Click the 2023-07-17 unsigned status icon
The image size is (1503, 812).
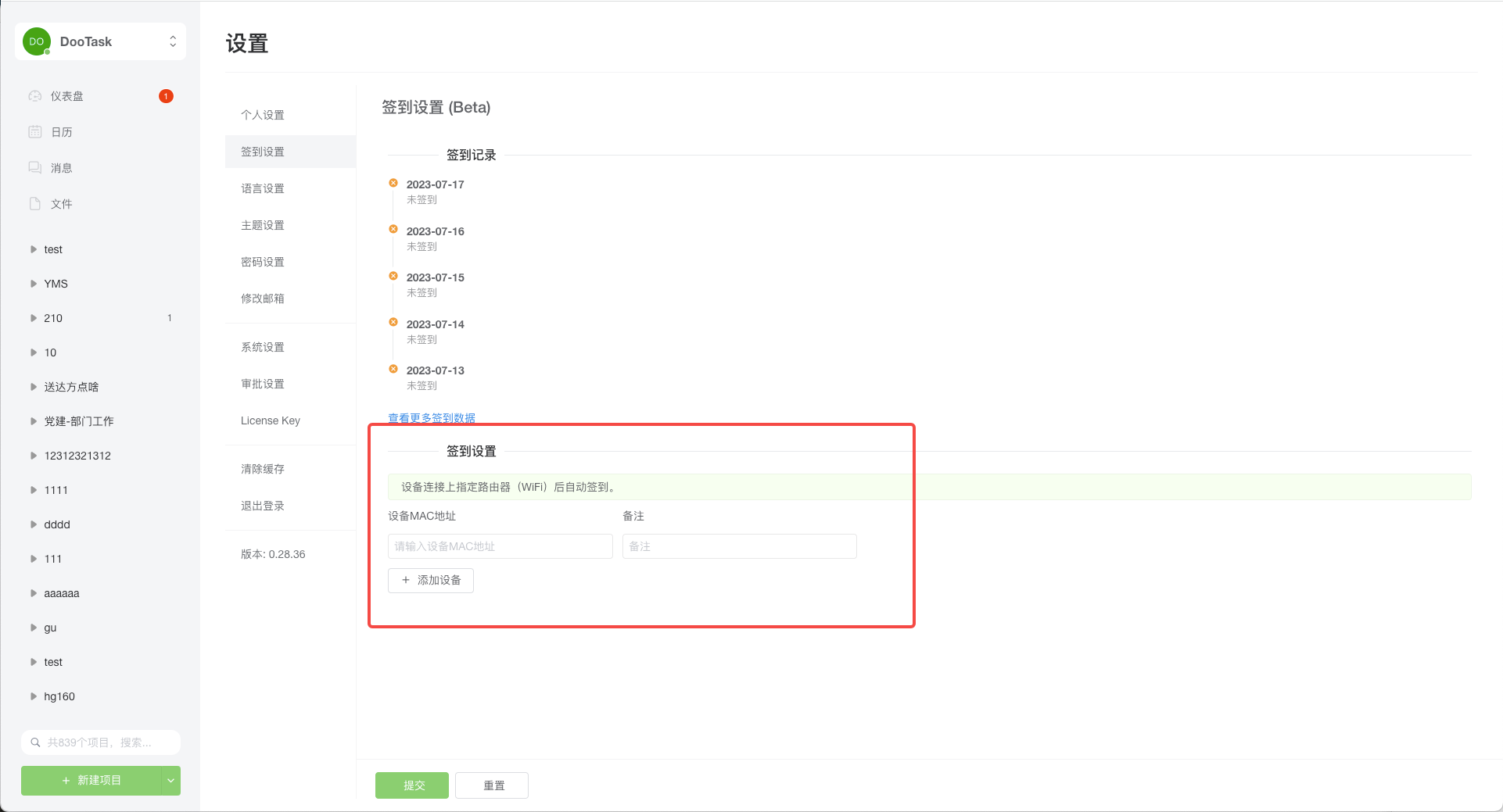393,183
